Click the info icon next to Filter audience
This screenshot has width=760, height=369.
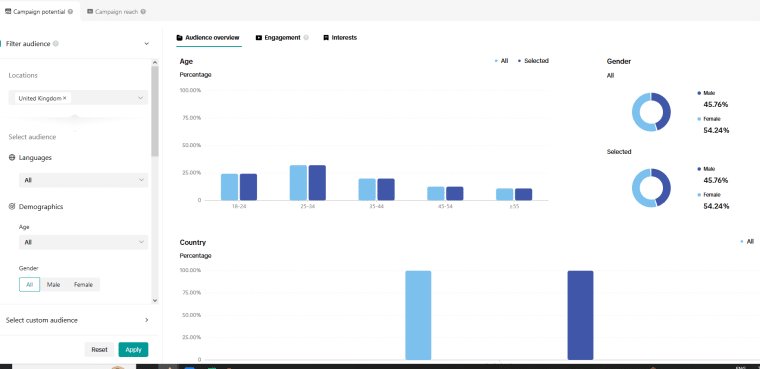pyautogui.click(x=56, y=44)
